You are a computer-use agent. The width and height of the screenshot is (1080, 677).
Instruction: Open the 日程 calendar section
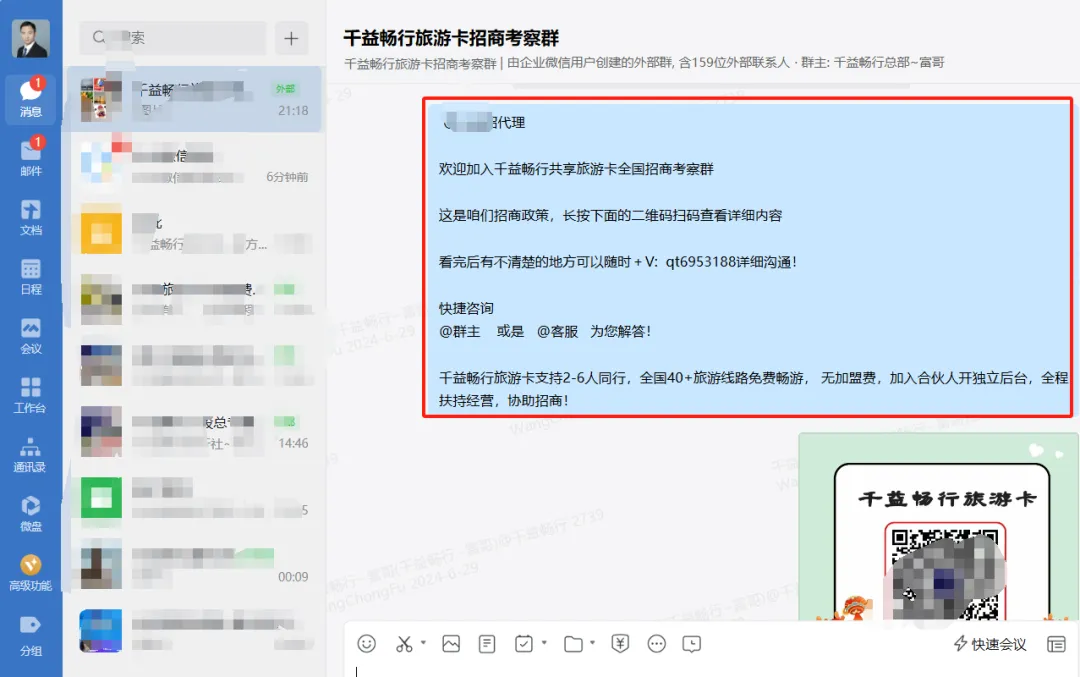30,276
